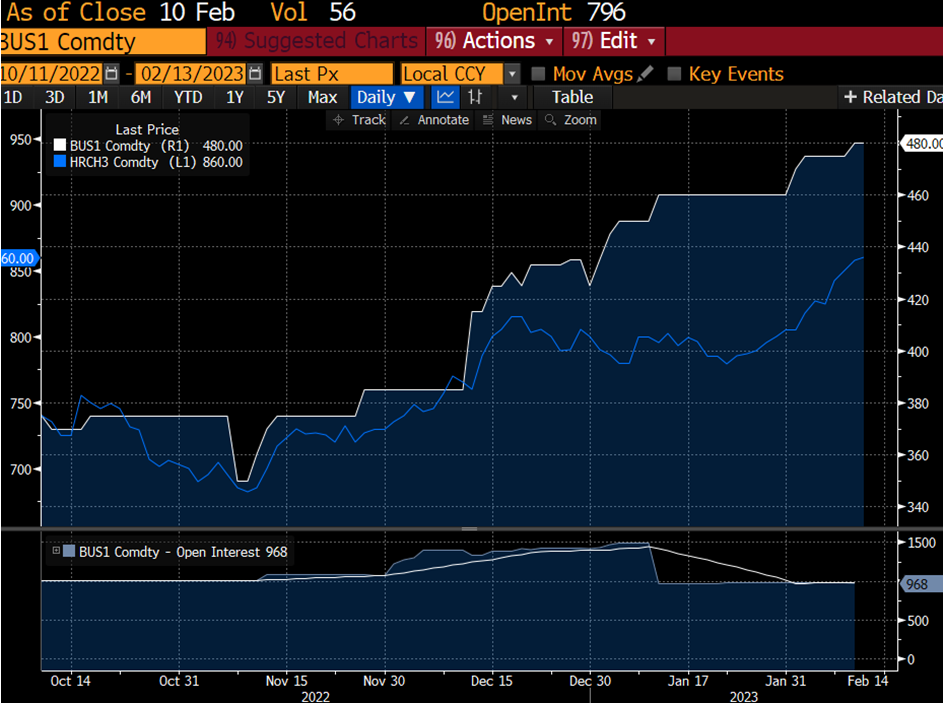The height and width of the screenshot is (704, 945).
Task: Click the pencil icon beside Mov Avgs
Action: 646,74
